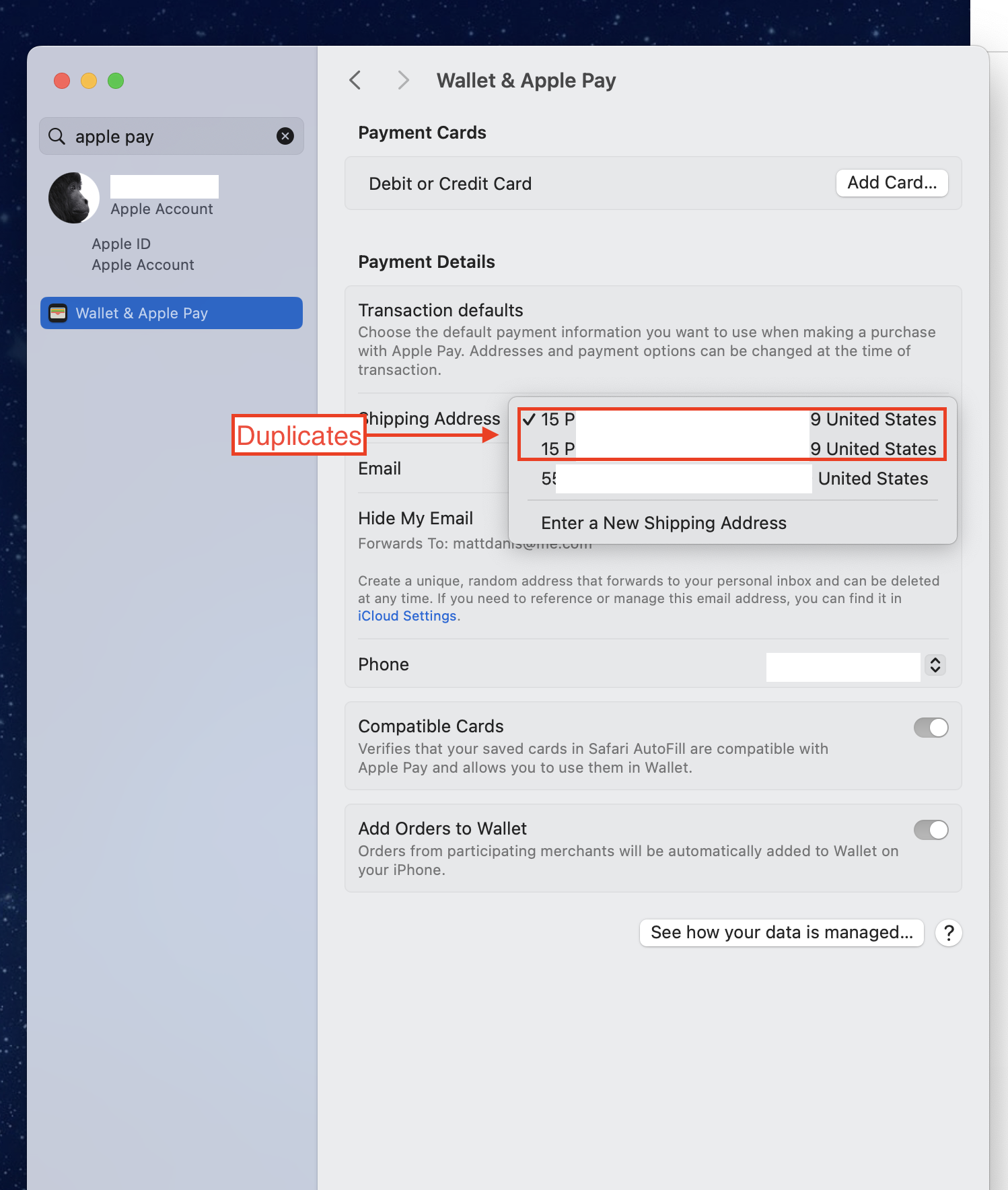Click the Payment Details heading

(x=426, y=262)
